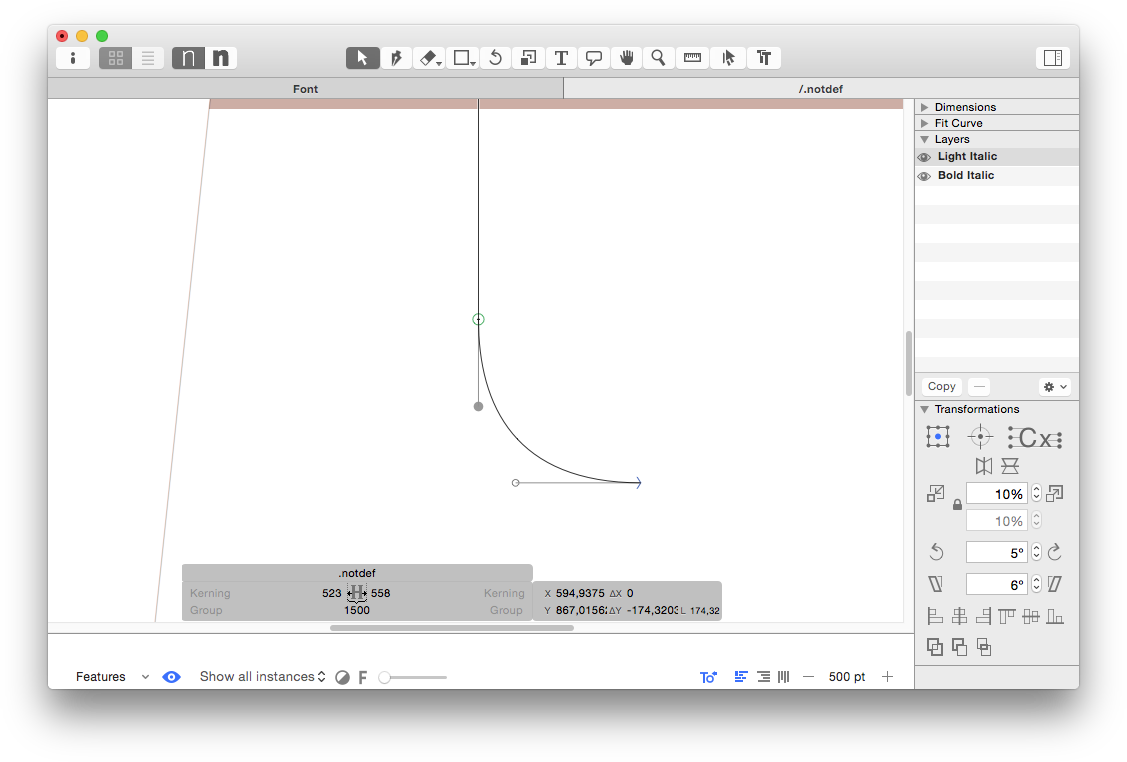Toggle the preview eye icon at bottom
This screenshot has height=762, width=1127.
(172, 677)
